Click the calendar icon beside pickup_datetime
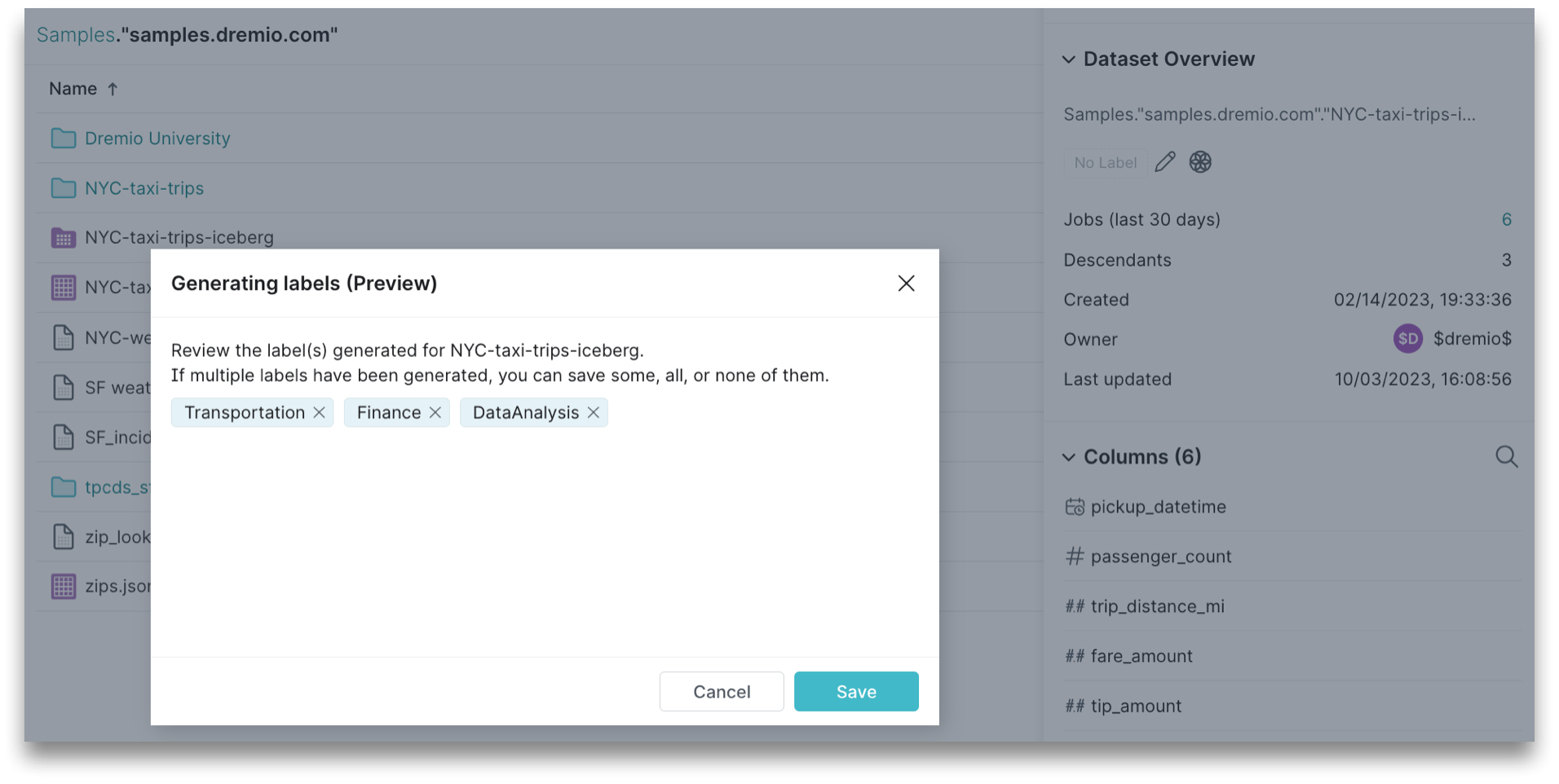Screen dimensions: 1559x784 [x=1075, y=506]
